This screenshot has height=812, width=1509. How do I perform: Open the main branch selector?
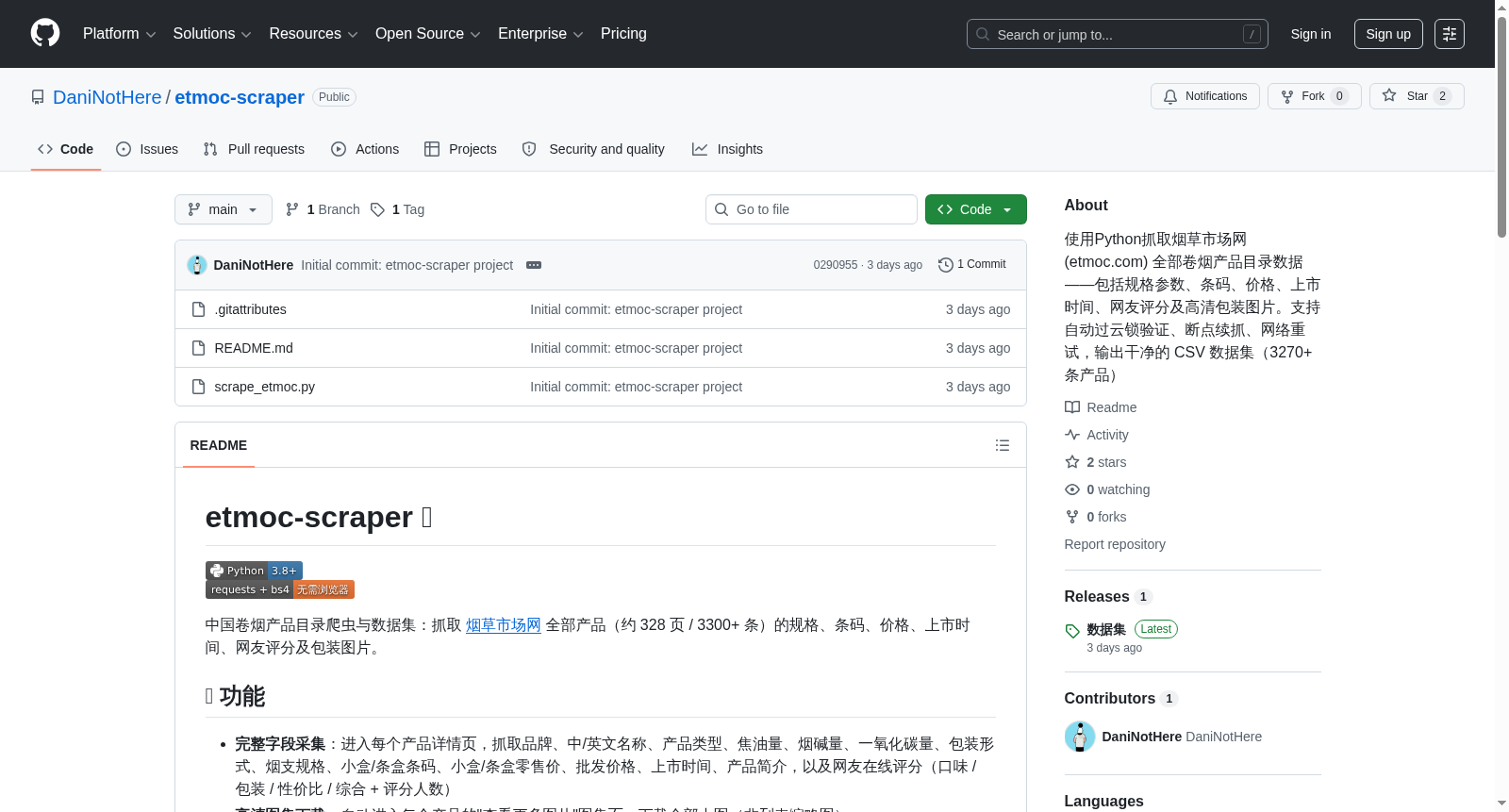pyautogui.click(x=224, y=209)
